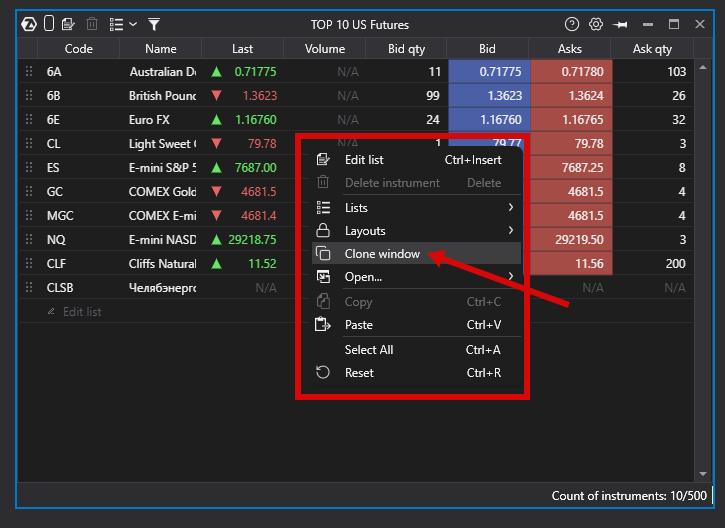Image resolution: width=725 pixels, height=528 pixels.
Task: Open the Lists submenu
Action: [416, 208]
